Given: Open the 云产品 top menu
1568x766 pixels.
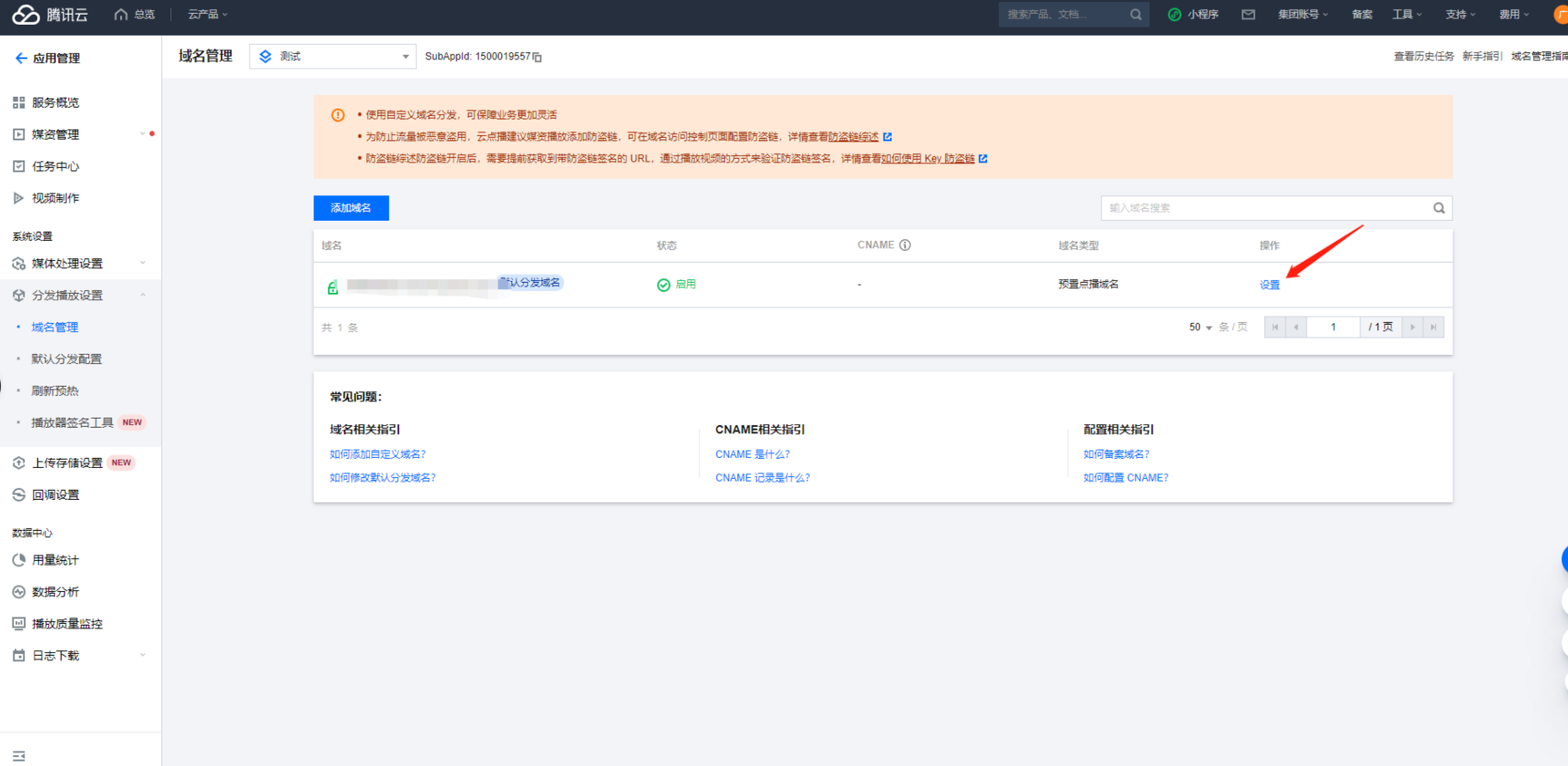Looking at the screenshot, I should (x=207, y=15).
